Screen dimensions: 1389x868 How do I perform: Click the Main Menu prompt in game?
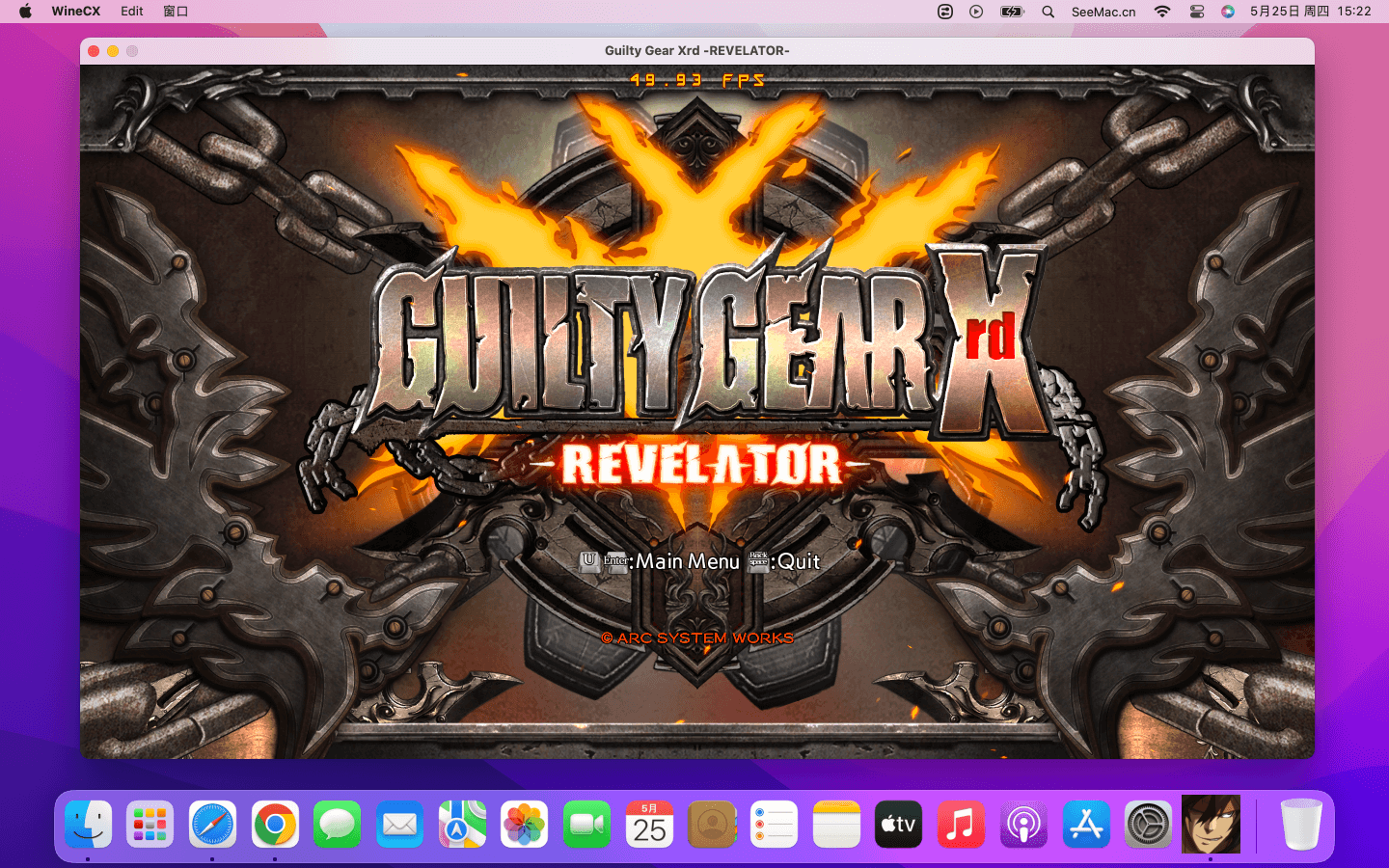[687, 561]
